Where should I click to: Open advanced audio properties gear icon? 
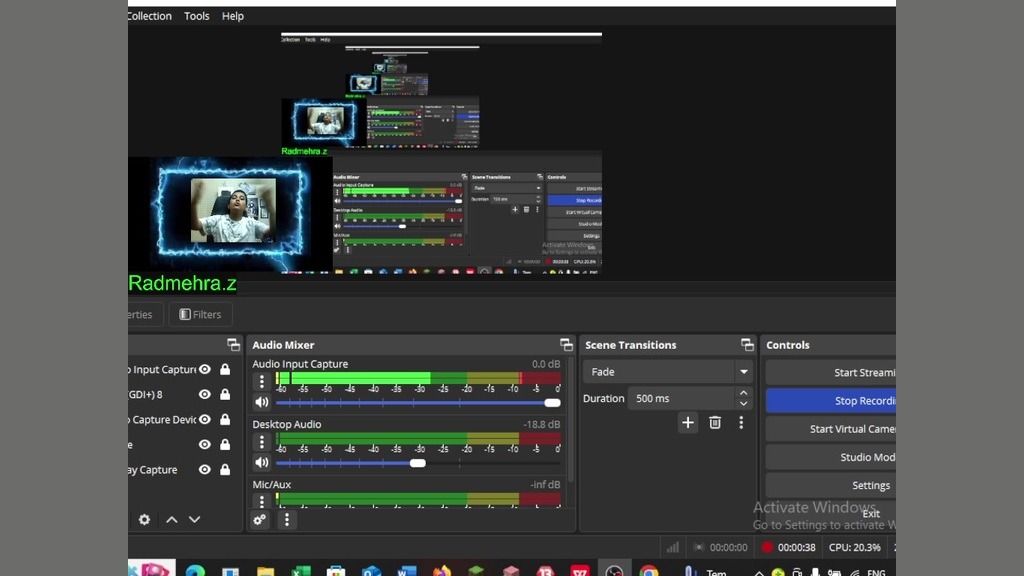pyautogui.click(x=260, y=520)
